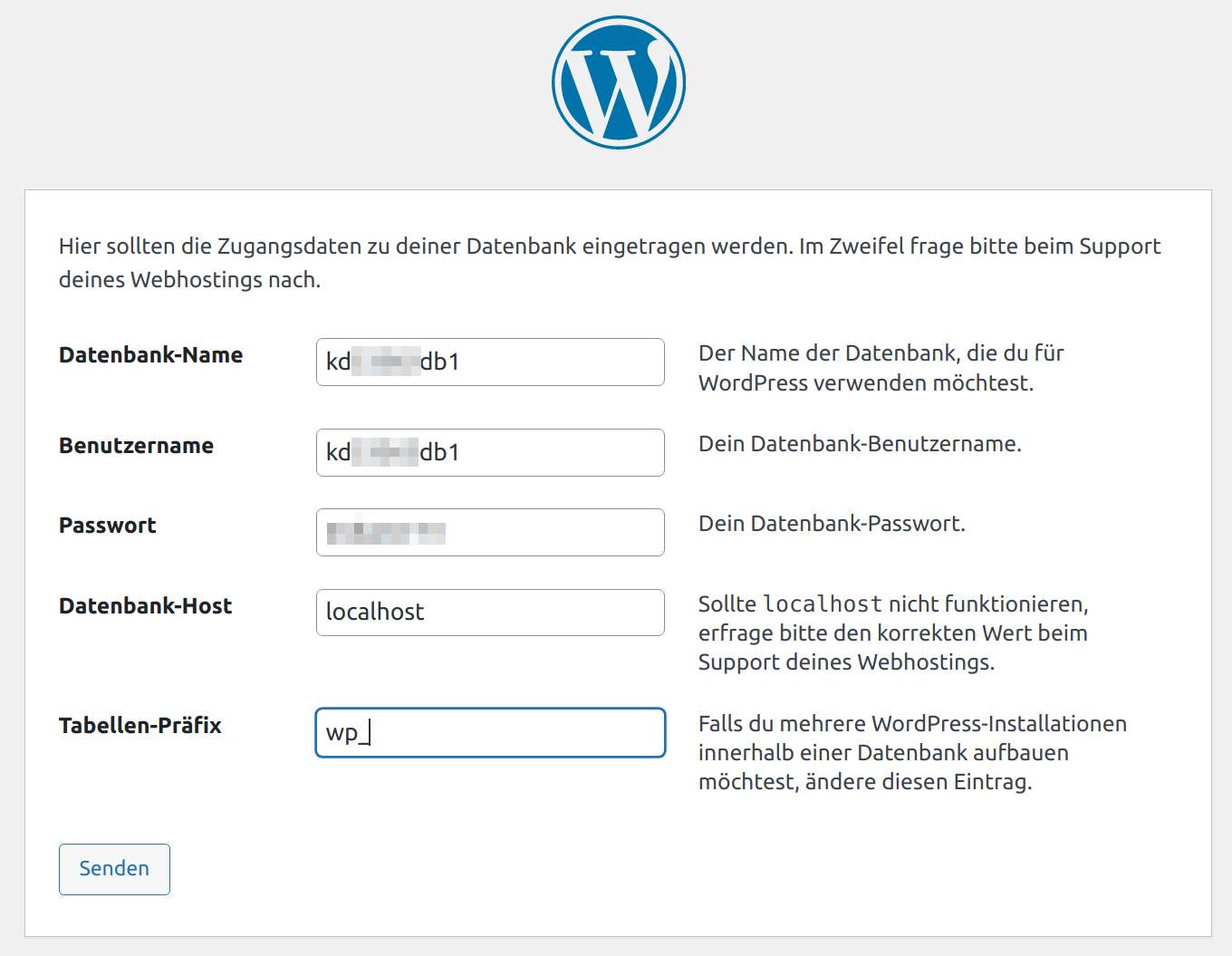Image resolution: width=1232 pixels, height=956 pixels.
Task: Click the description 'Der Name der Datenbank, die du für'
Action: coord(881,353)
